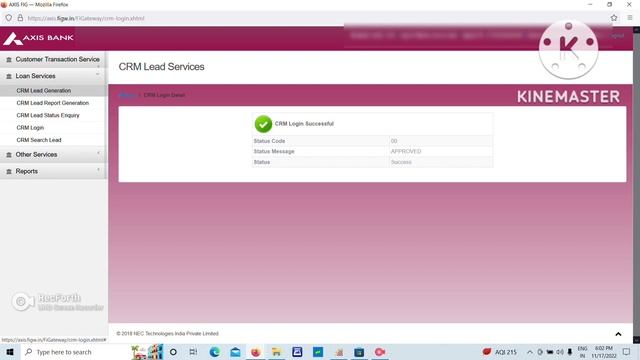Click the CRM Login Successful message
640x360 pixels.
pyautogui.click(x=304, y=124)
